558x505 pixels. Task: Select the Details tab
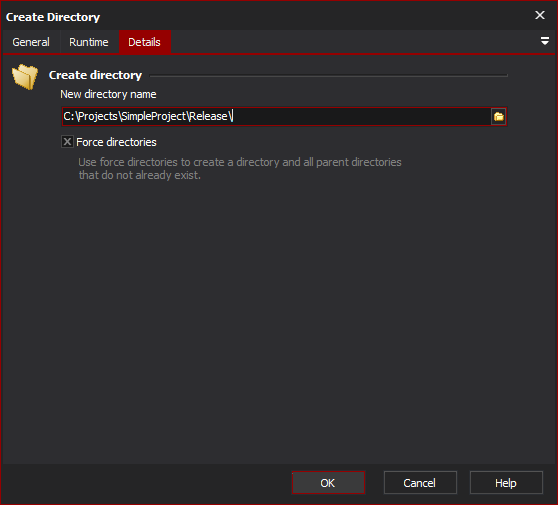(x=144, y=42)
